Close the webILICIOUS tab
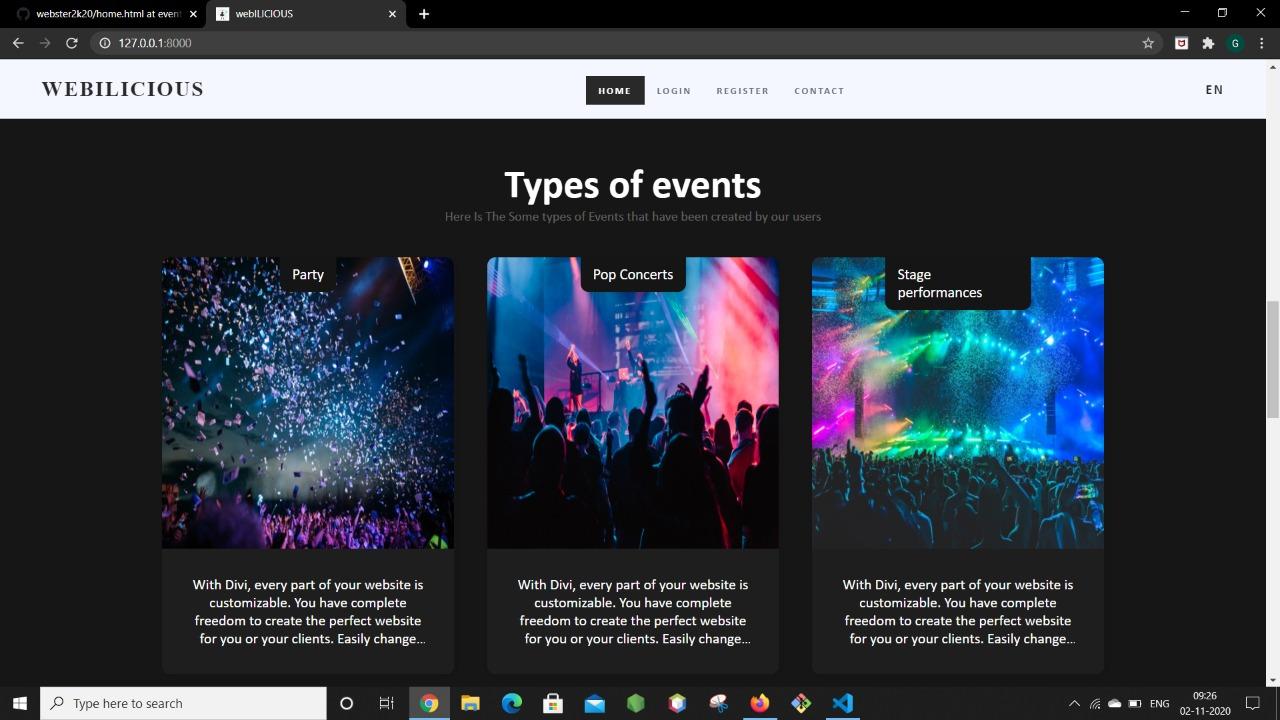 (x=392, y=14)
